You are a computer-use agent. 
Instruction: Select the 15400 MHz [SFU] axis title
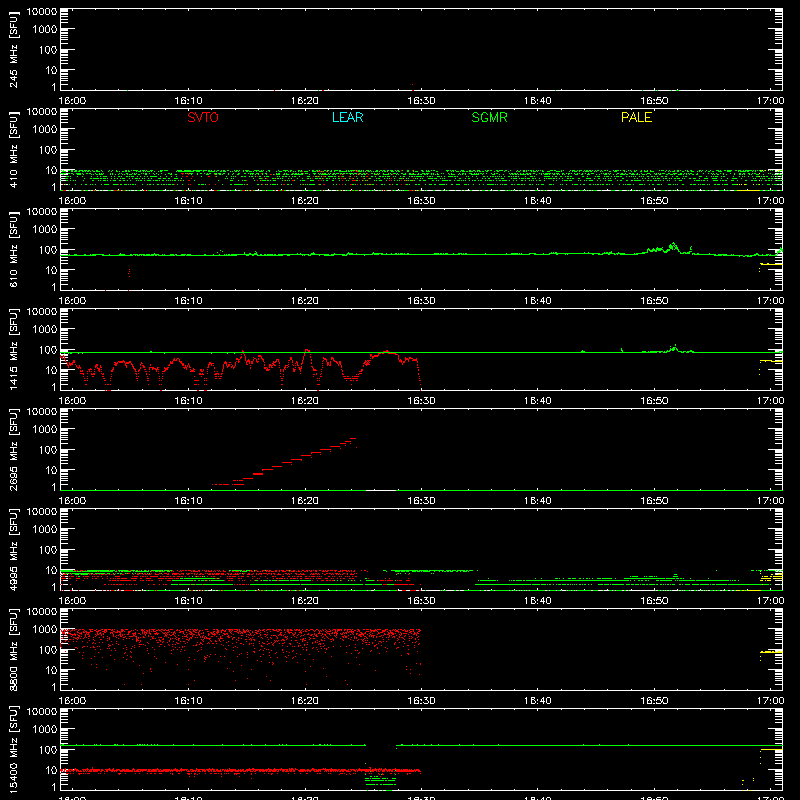[x=13, y=749]
